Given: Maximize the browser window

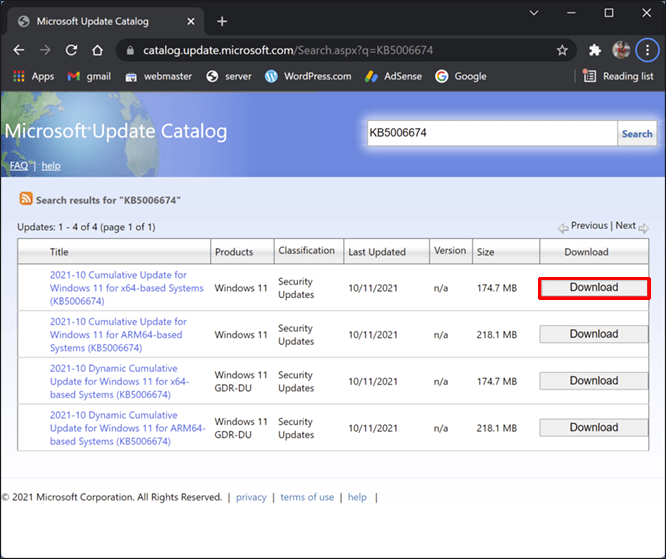Looking at the screenshot, I should tap(609, 13).
